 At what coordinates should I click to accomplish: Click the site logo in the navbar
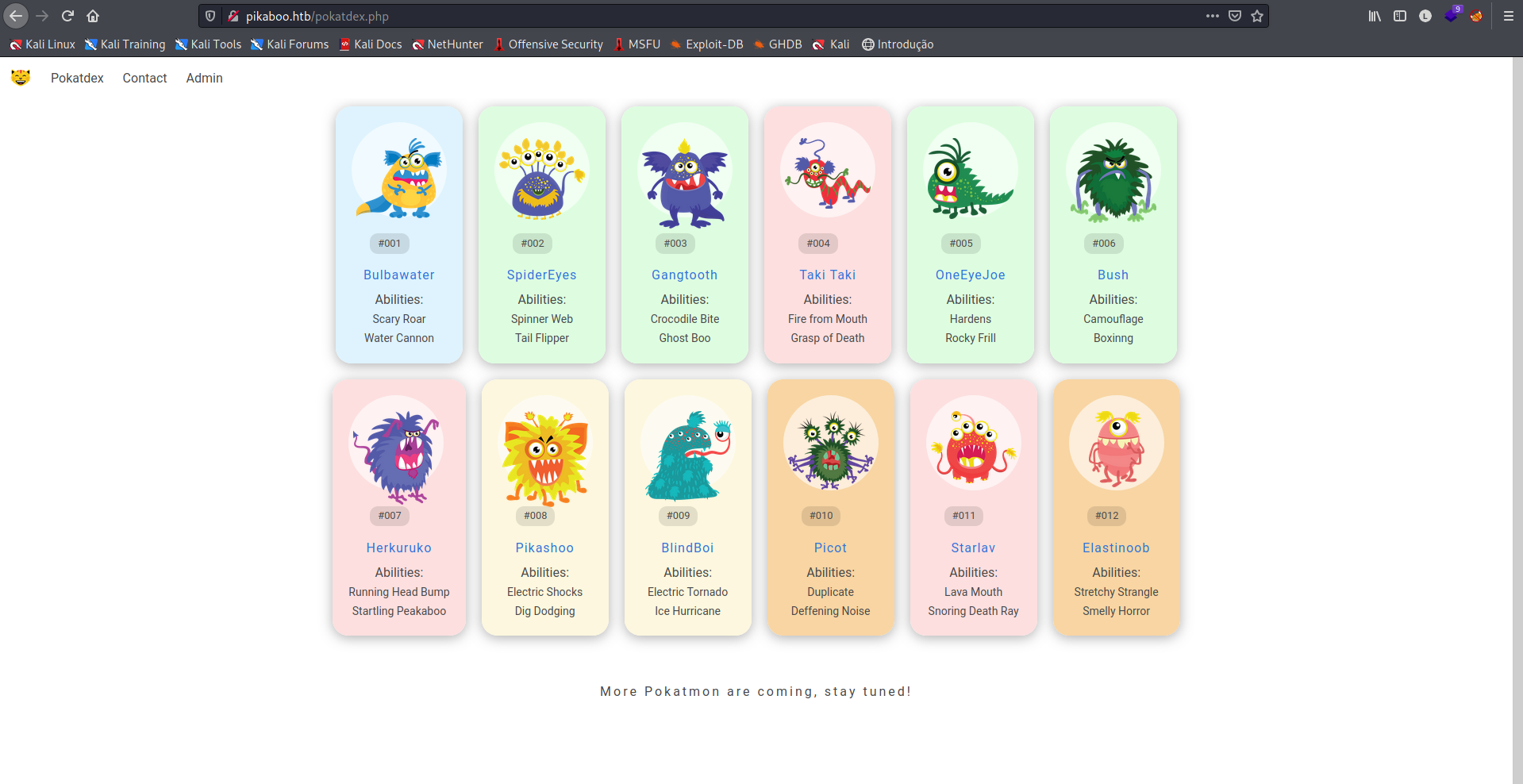pyautogui.click(x=21, y=77)
